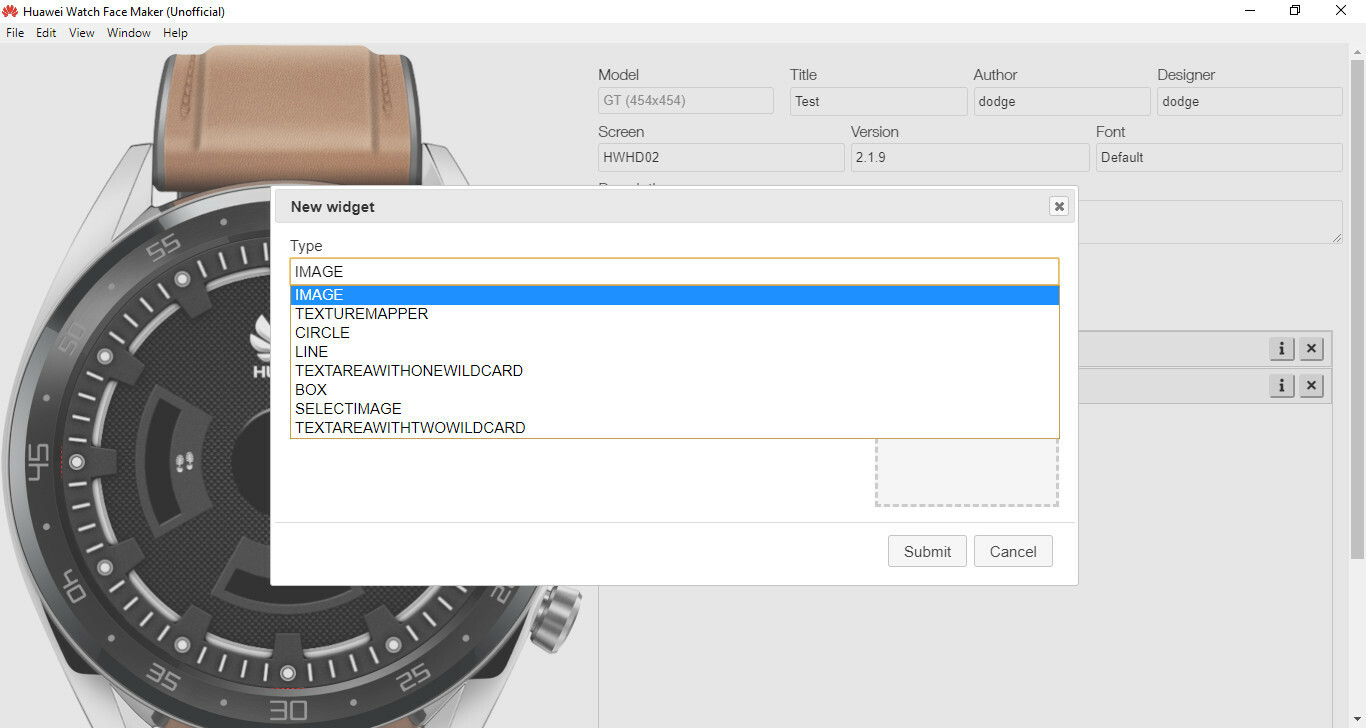Show info for the lower widget row
Image resolution: width=1366 pixels, height=728 pixels.
(1281, 385)
